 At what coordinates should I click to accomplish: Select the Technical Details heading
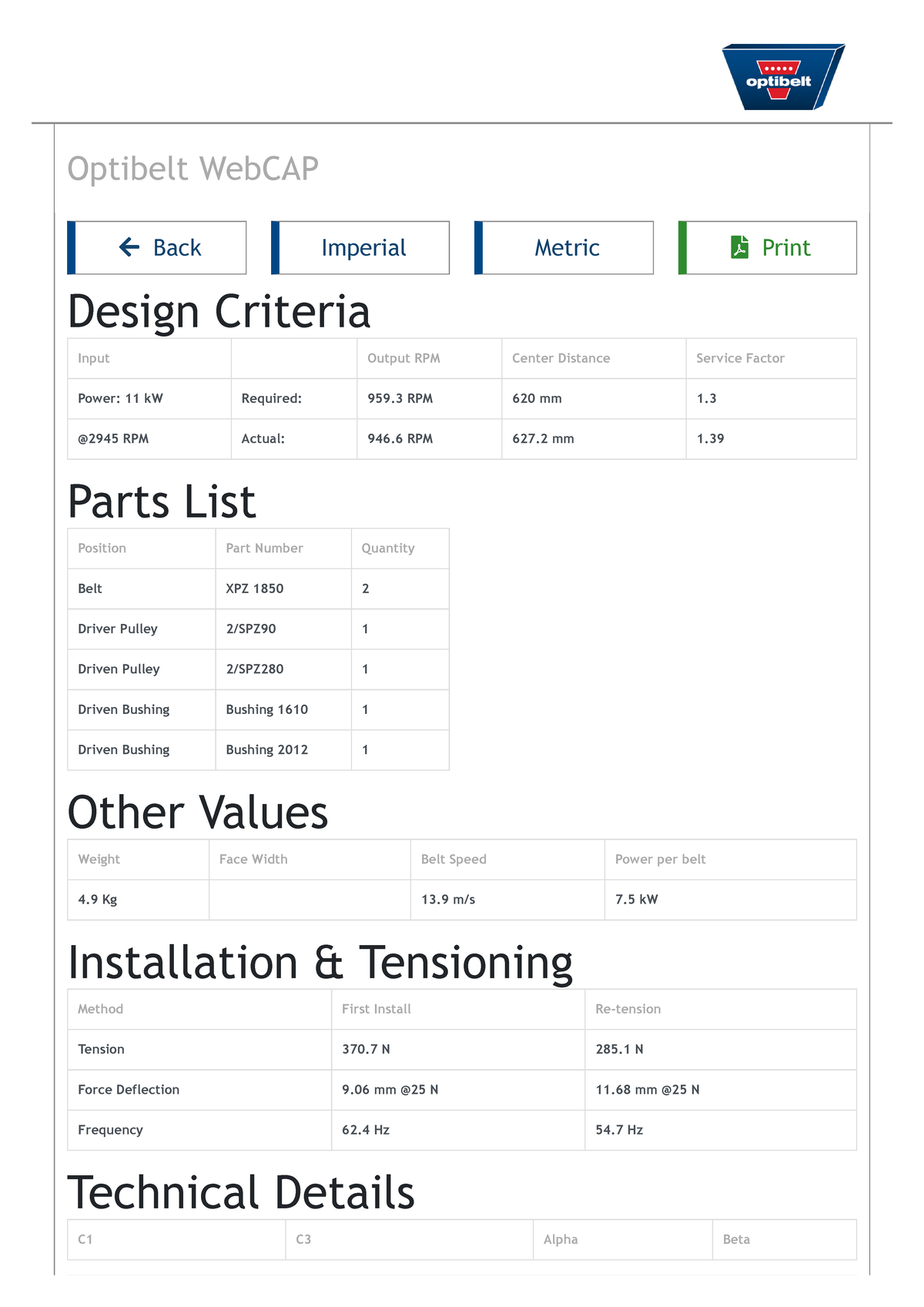click(241, 1193)
